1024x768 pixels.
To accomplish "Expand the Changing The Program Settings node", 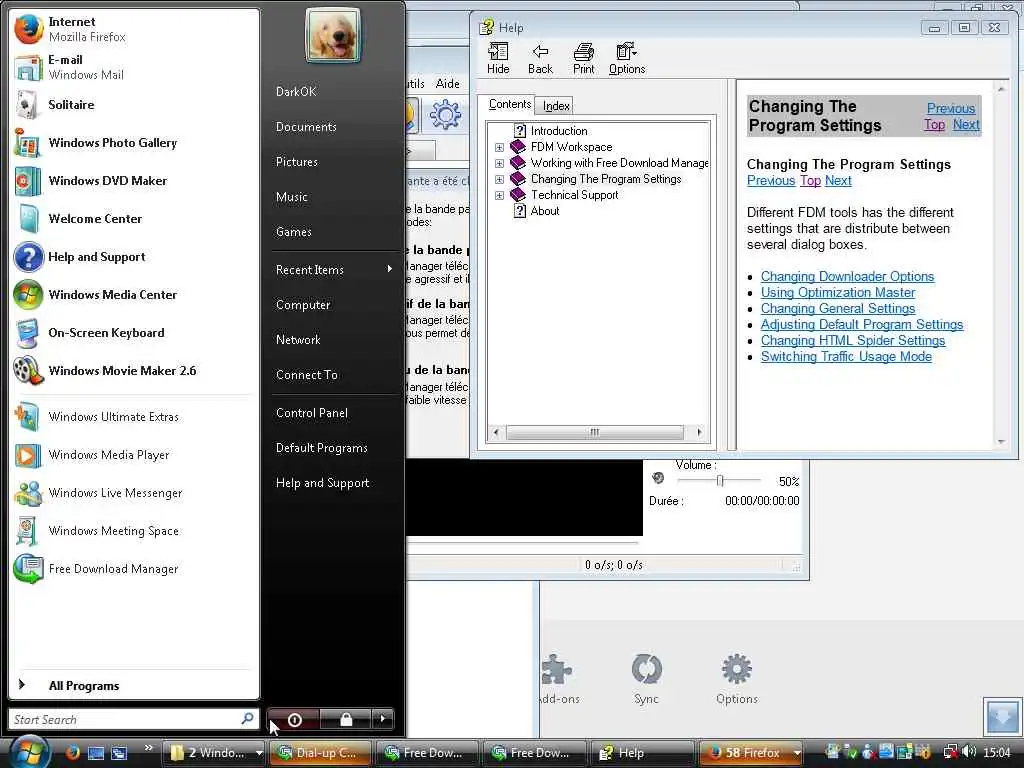I will [x=500, y=180].
